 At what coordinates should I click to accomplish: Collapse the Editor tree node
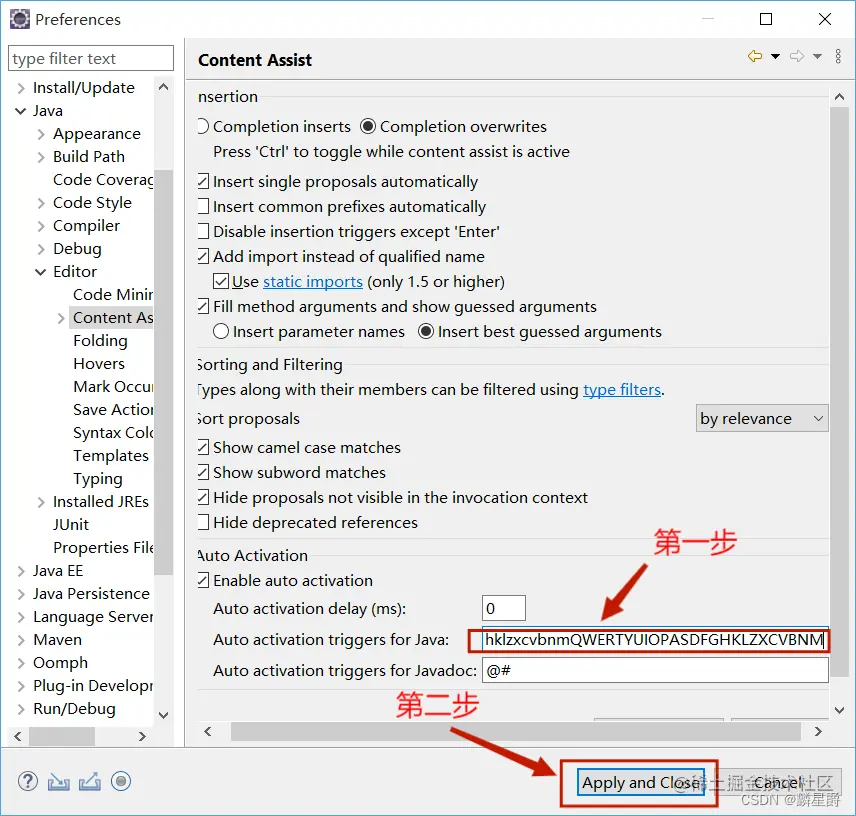[41, 272]
